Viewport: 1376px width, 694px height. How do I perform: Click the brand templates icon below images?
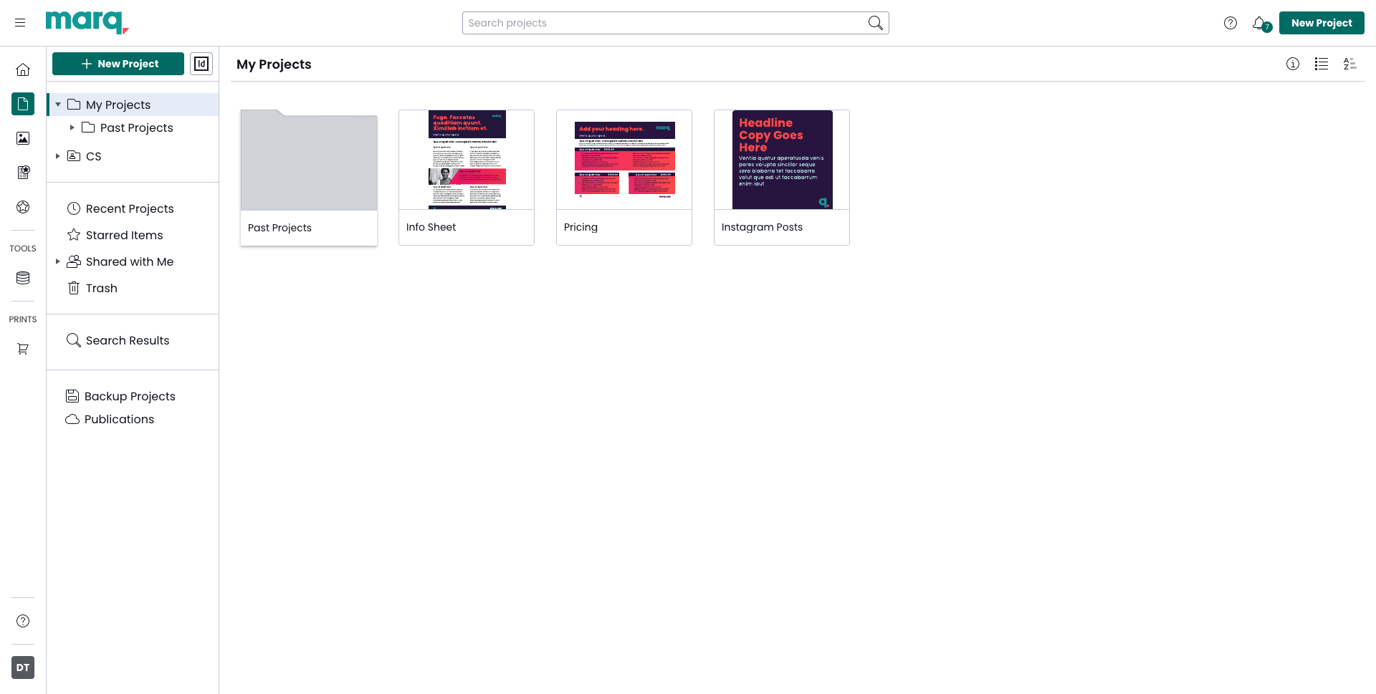click(22, 172)
